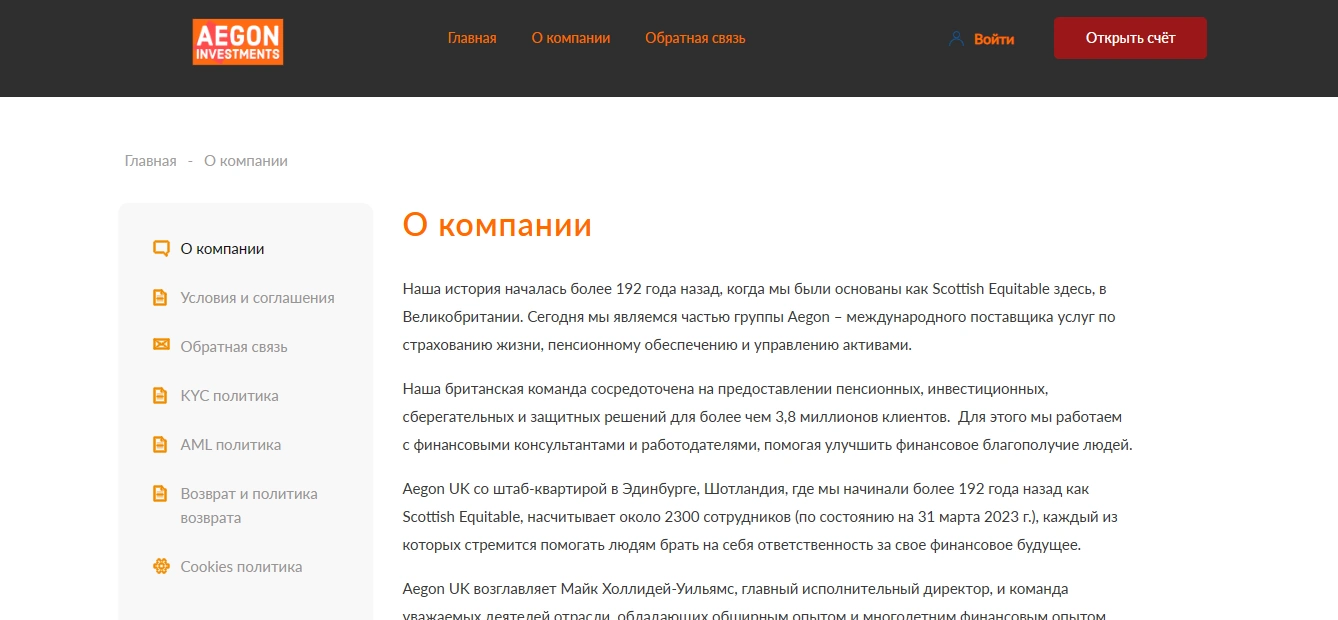The width and height of the screenshot is (1338, 620).
Task: Click the user profile icon beside Войти
Action: click(x=956, y=39)
